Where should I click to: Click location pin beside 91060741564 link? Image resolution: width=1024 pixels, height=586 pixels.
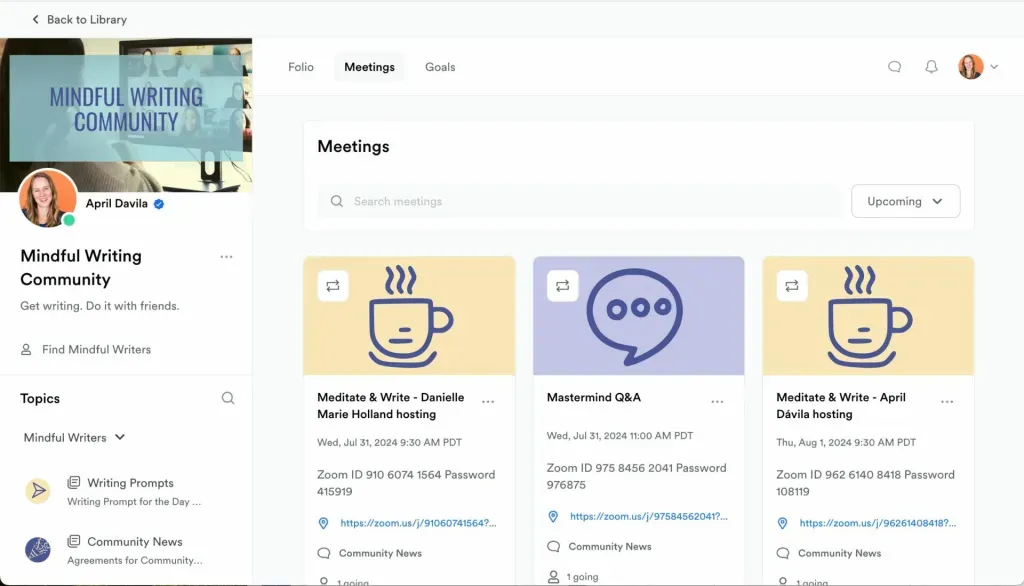pos(323,523)
